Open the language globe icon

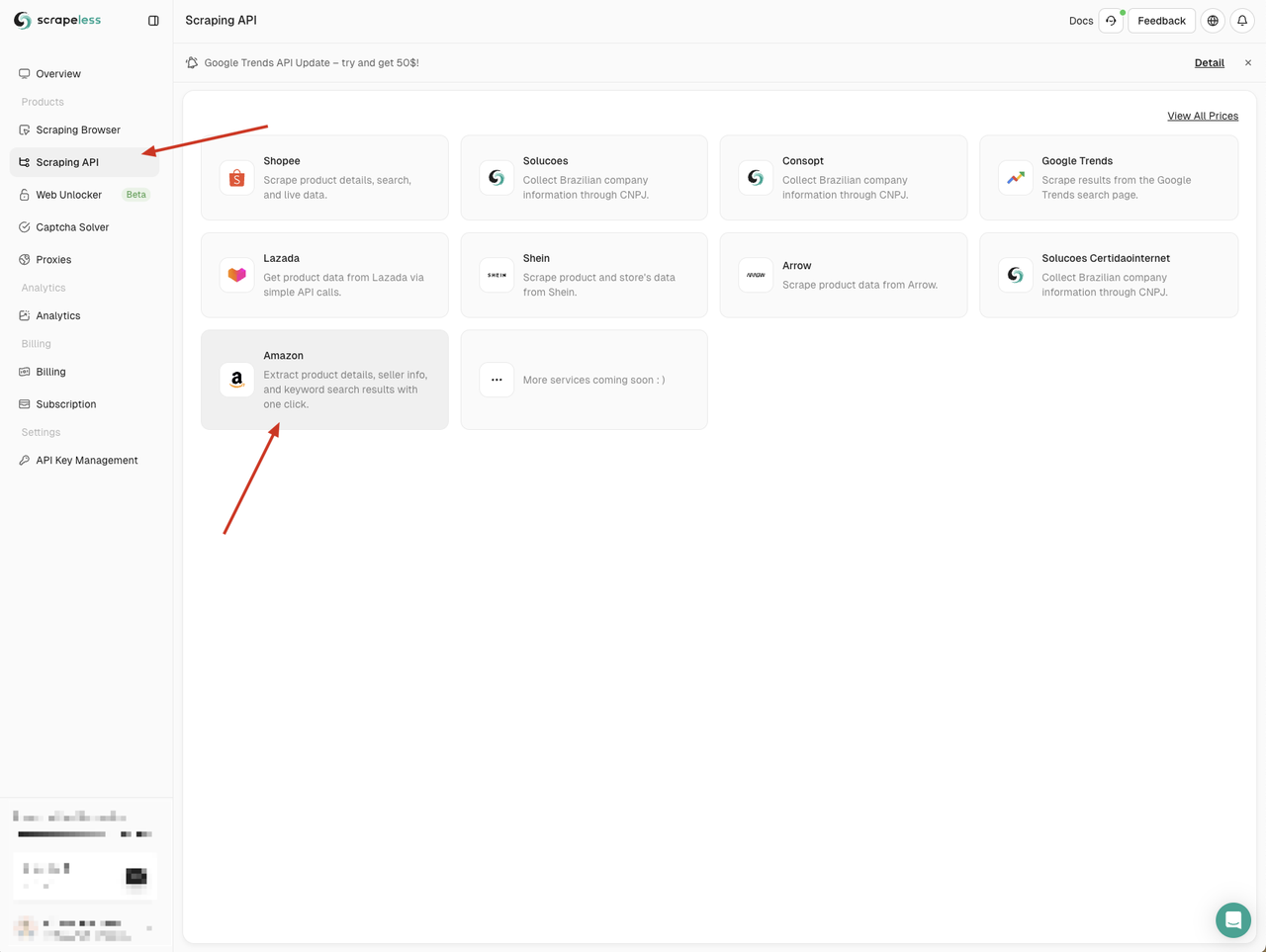(1213, 21)
